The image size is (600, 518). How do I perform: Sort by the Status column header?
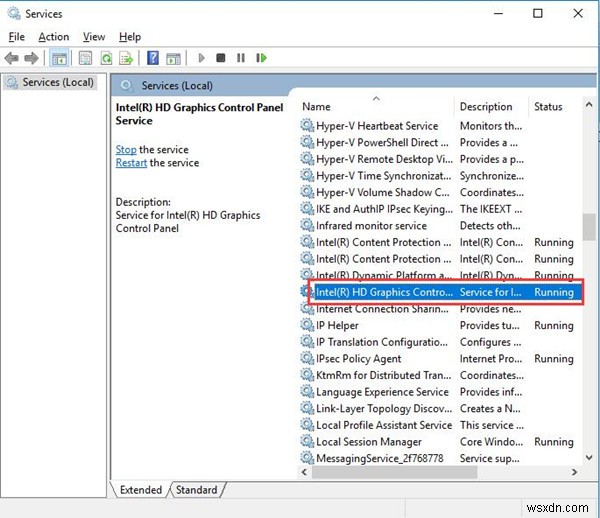coord(556,106)
